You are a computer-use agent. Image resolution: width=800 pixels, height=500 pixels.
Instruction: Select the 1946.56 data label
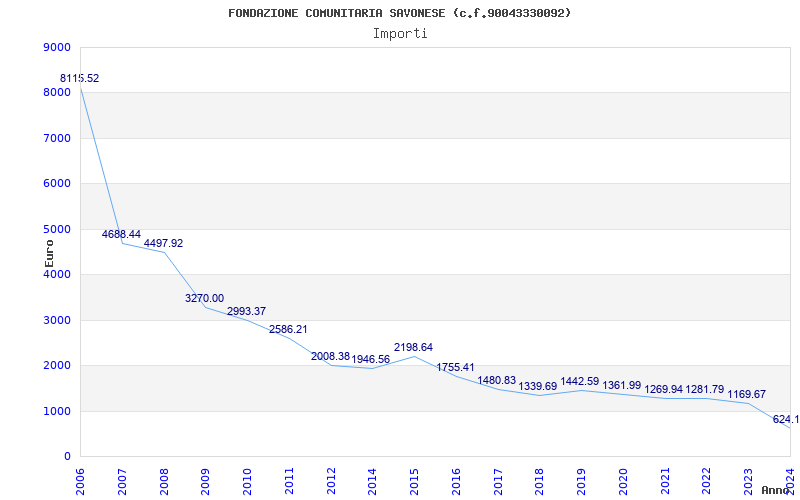coord(371,359)
